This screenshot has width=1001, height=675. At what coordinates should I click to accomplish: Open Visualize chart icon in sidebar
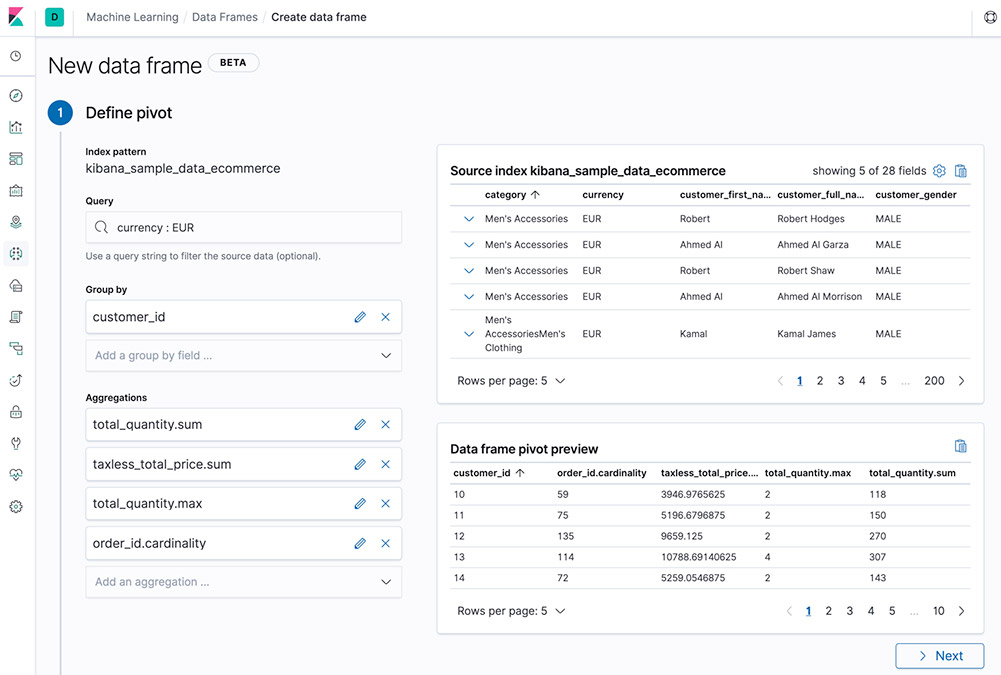16,127
